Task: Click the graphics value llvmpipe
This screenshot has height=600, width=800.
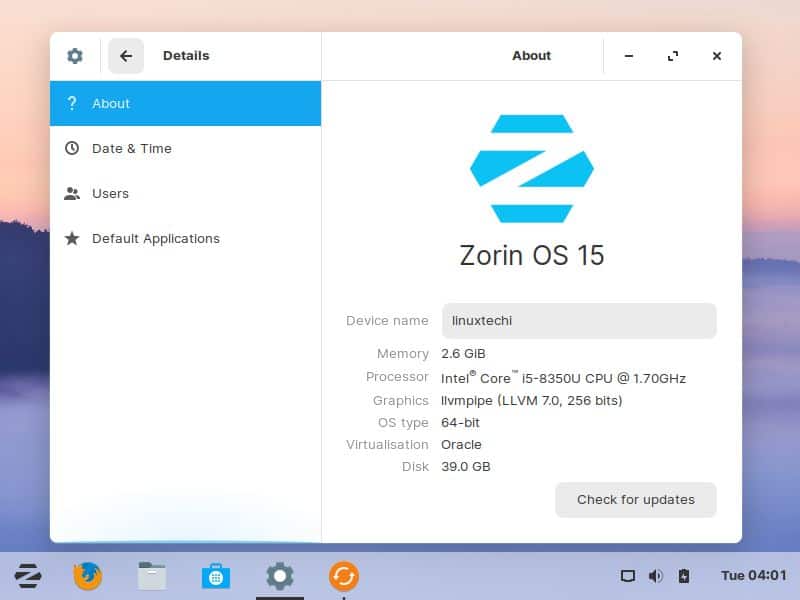Action: pos(531,401)
